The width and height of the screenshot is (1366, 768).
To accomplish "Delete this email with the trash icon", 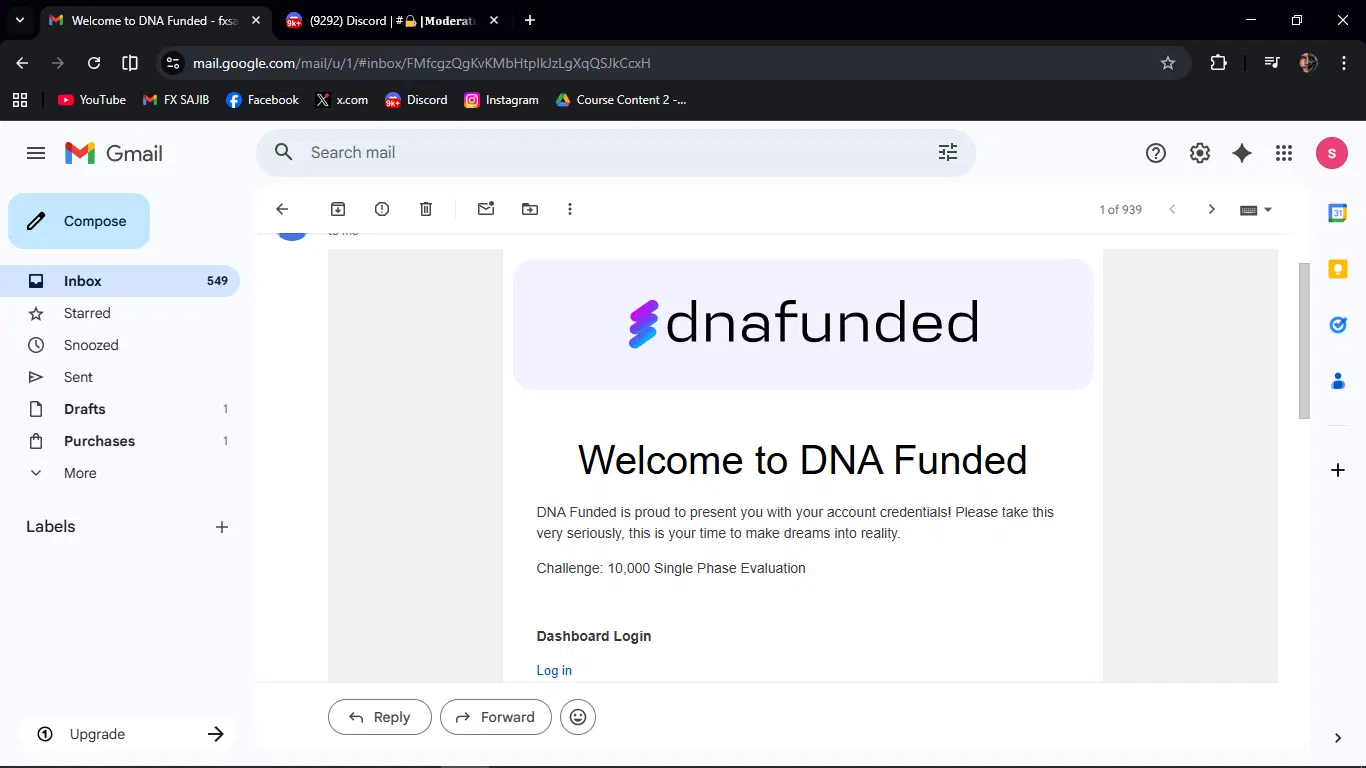I will click(x=426, y=209).
